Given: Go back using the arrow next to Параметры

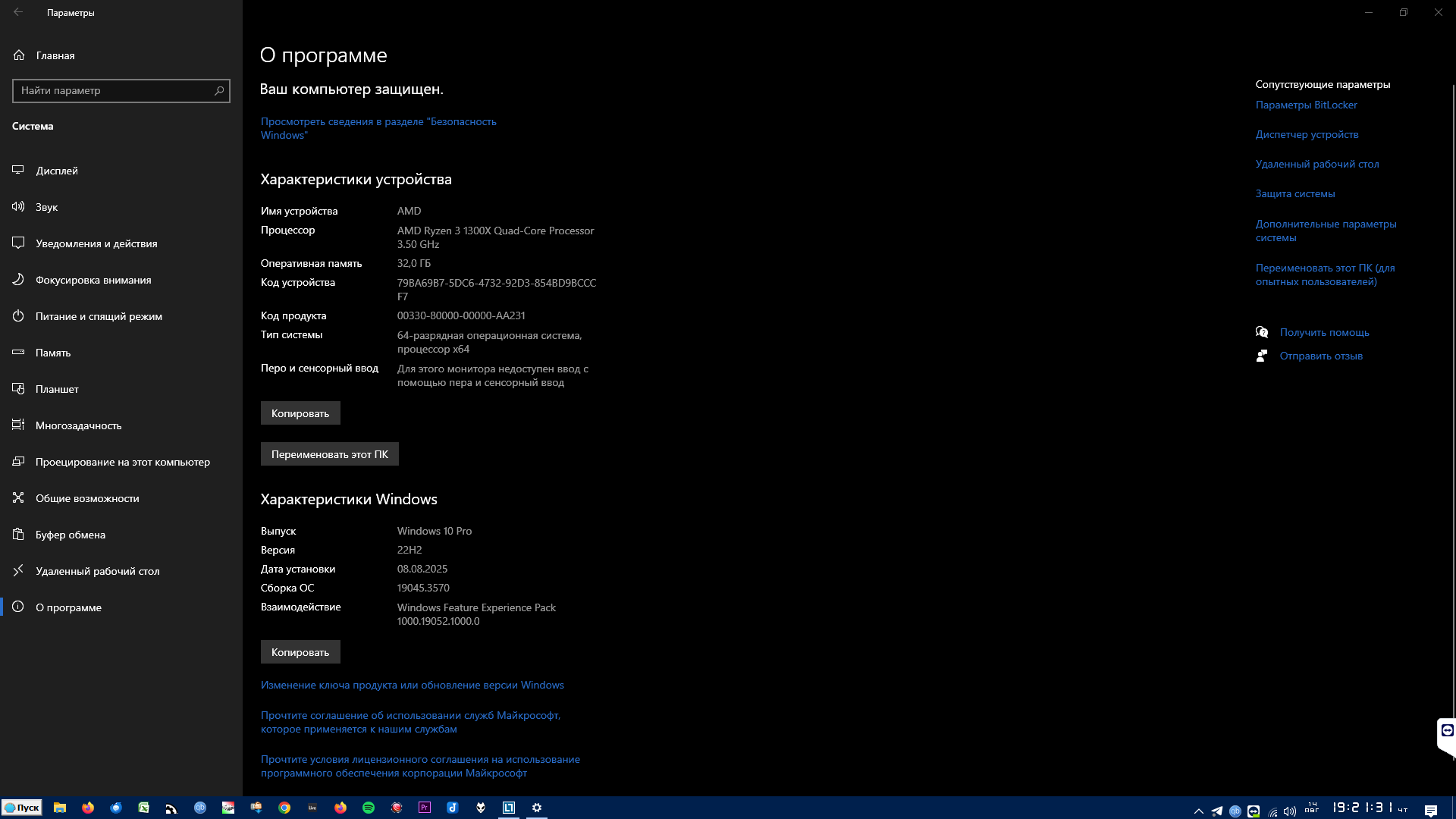Looking at the screenshot, I should click(x=18, y=12).
